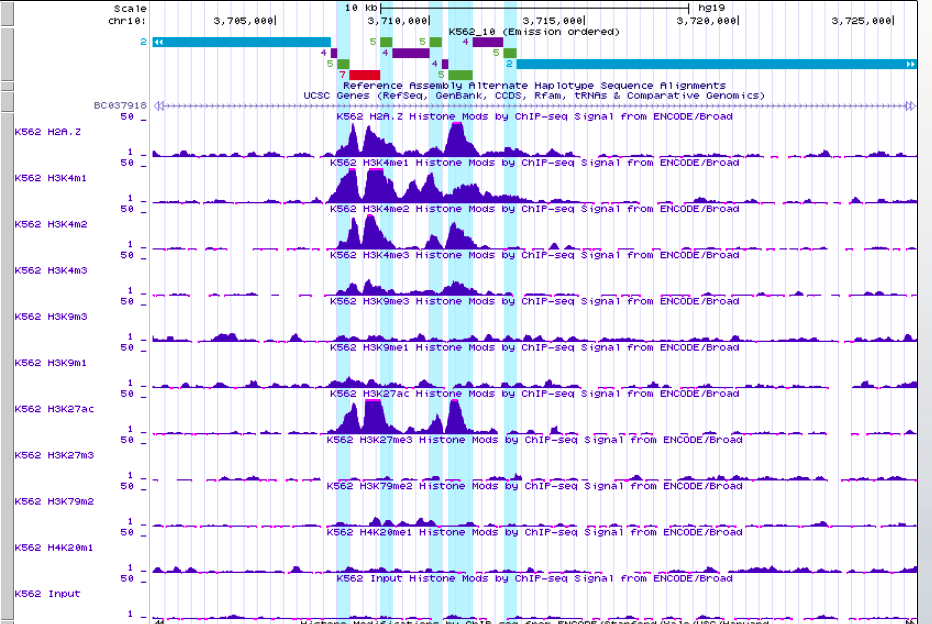Open K562 H2A.Z track label
The width and height of the screenshot is (932, 624).
(48, 132)
